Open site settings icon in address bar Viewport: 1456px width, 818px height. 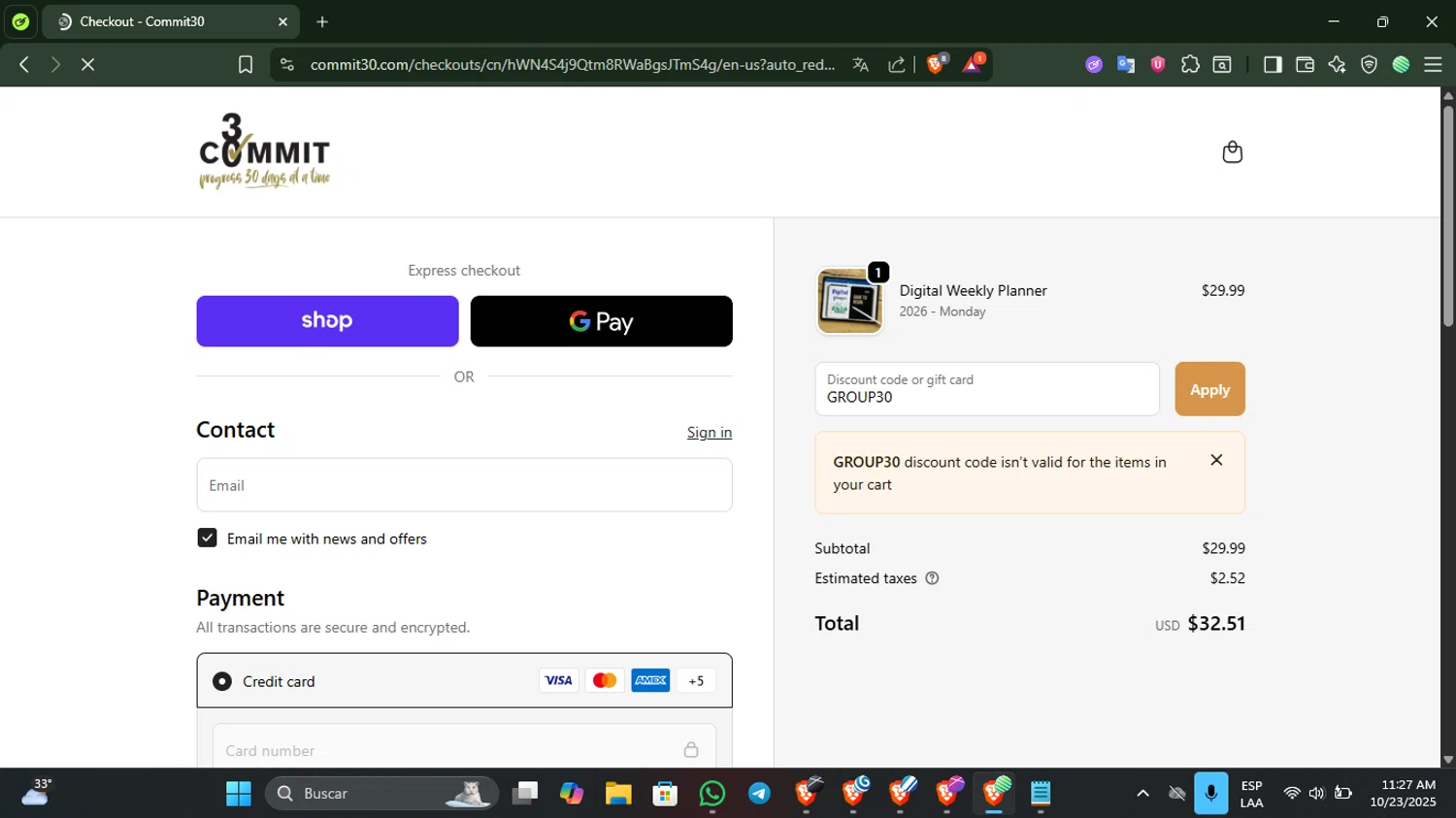tap(286, 64)
